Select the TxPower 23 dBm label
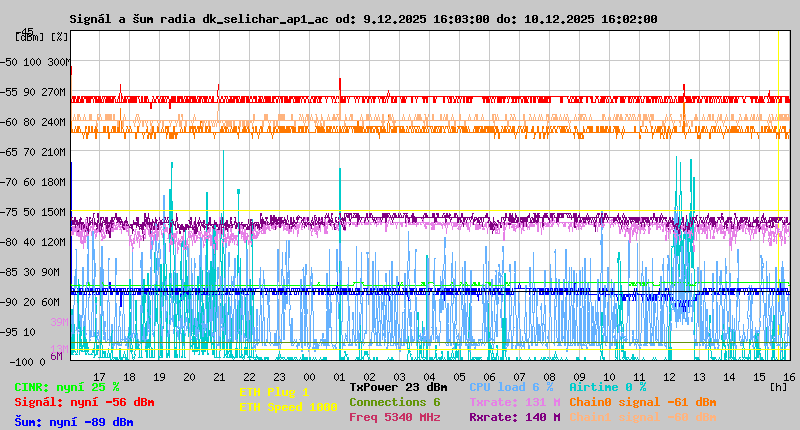This screenshot has height=430, width=800. 398,387
